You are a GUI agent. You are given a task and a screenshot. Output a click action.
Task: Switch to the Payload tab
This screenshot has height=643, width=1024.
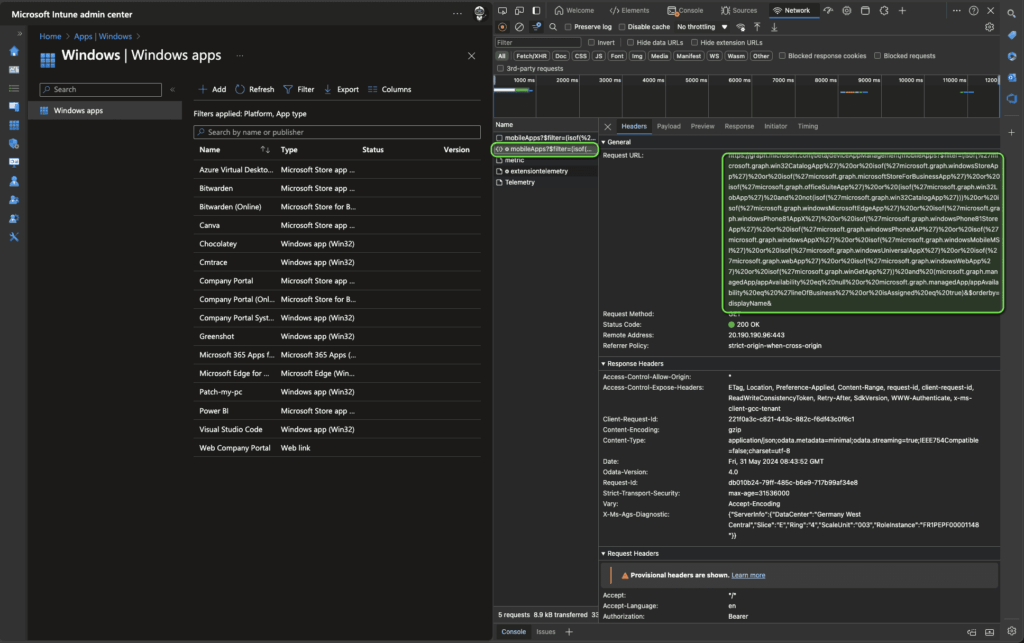pyautogui.click(x=668, y=126)
